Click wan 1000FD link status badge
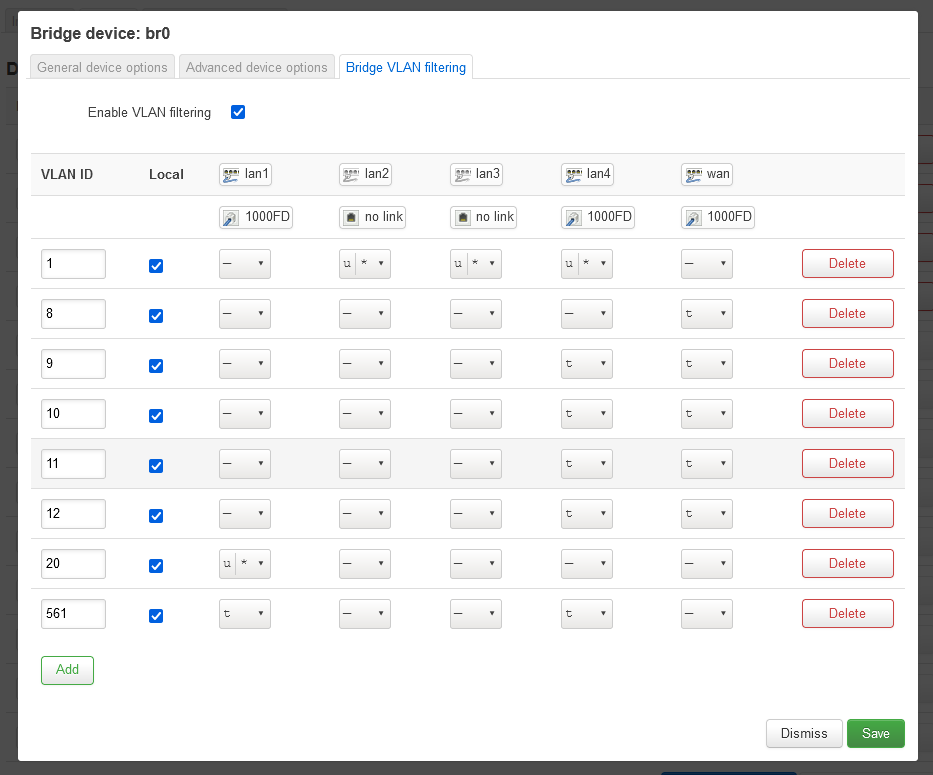The image size is (933, 775). pos(717,217)
